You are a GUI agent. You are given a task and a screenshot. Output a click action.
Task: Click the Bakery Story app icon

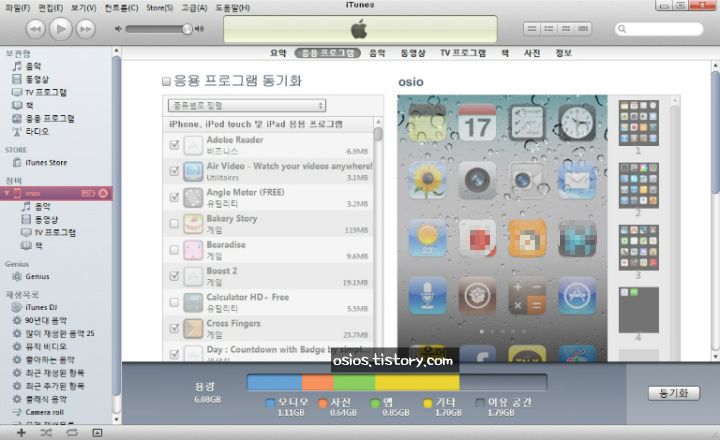point(193,224)
